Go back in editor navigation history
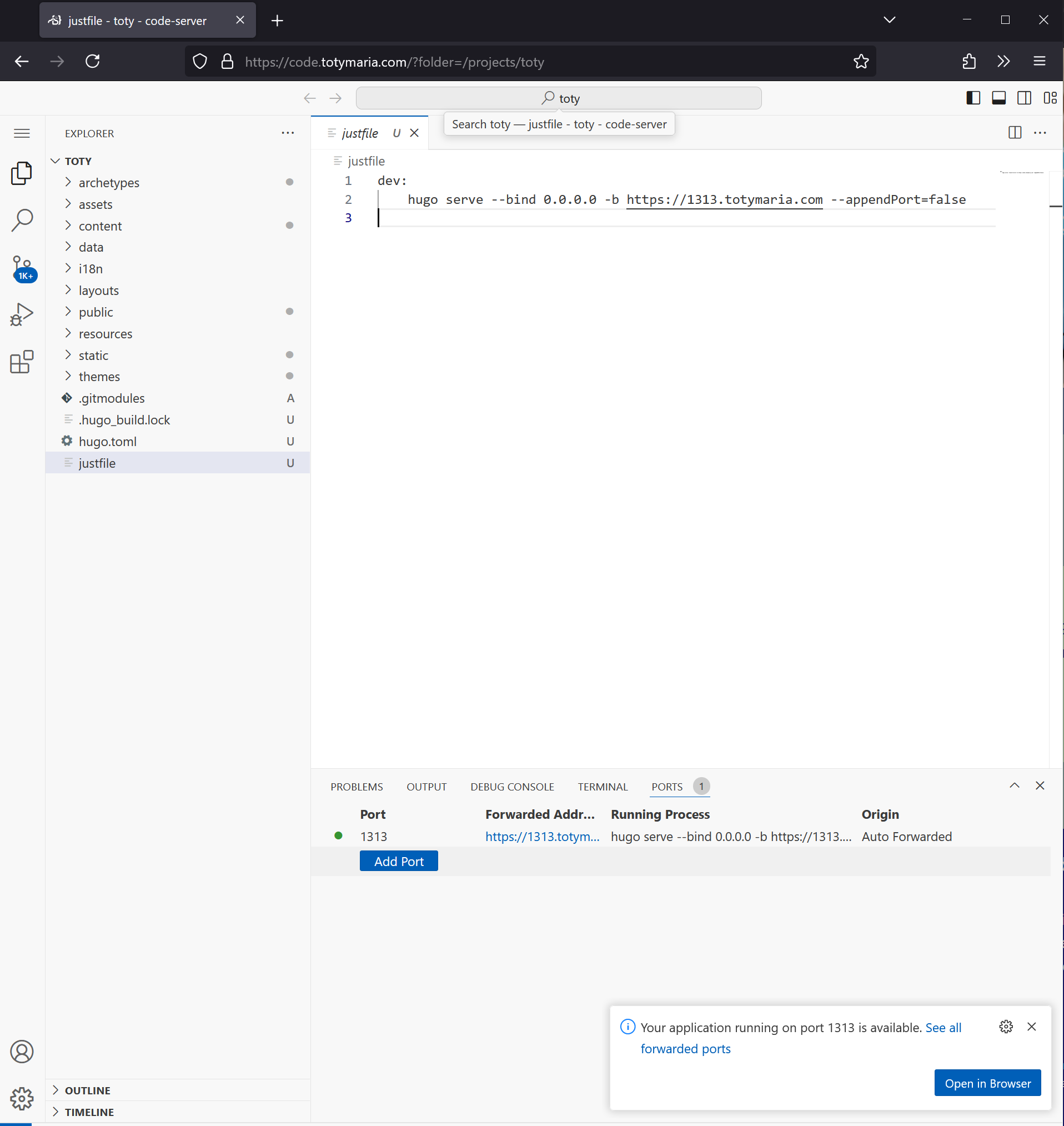Viewport: 1064px width, 1126px height. click(310, 98)
